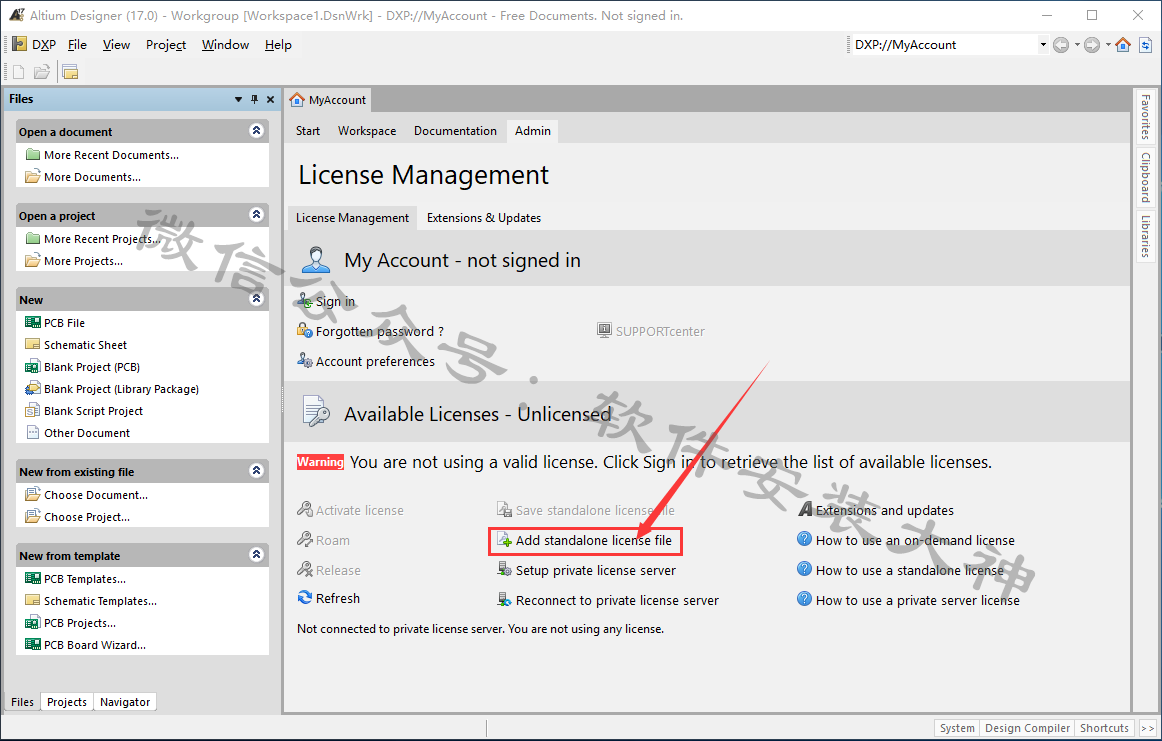Collapse the Open a document section
Viewport: 1162px width, 741px height.
256,130
